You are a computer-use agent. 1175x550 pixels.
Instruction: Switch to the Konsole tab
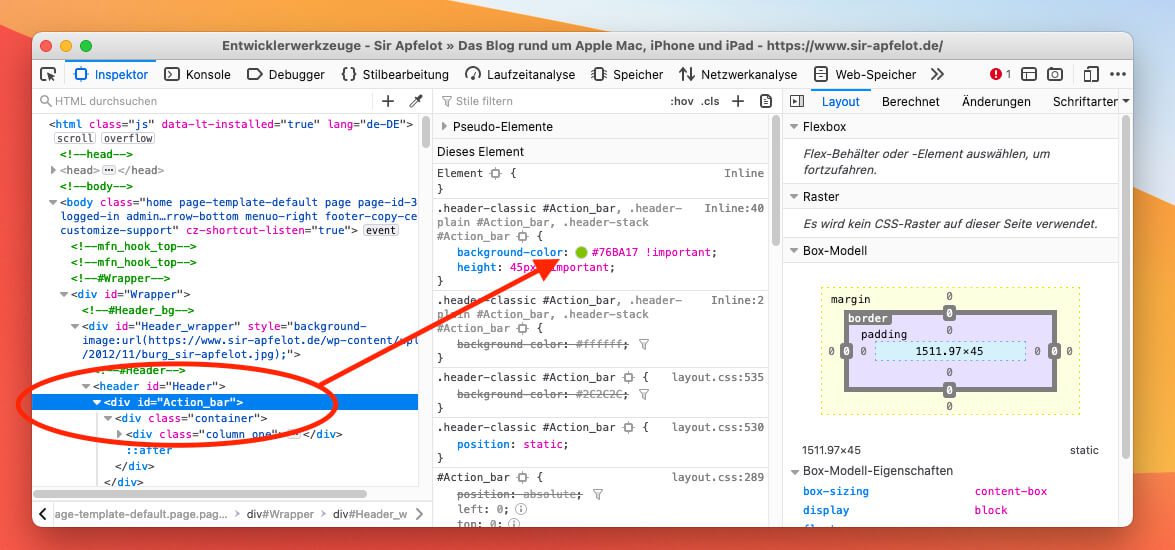click(x=198, y=74)
